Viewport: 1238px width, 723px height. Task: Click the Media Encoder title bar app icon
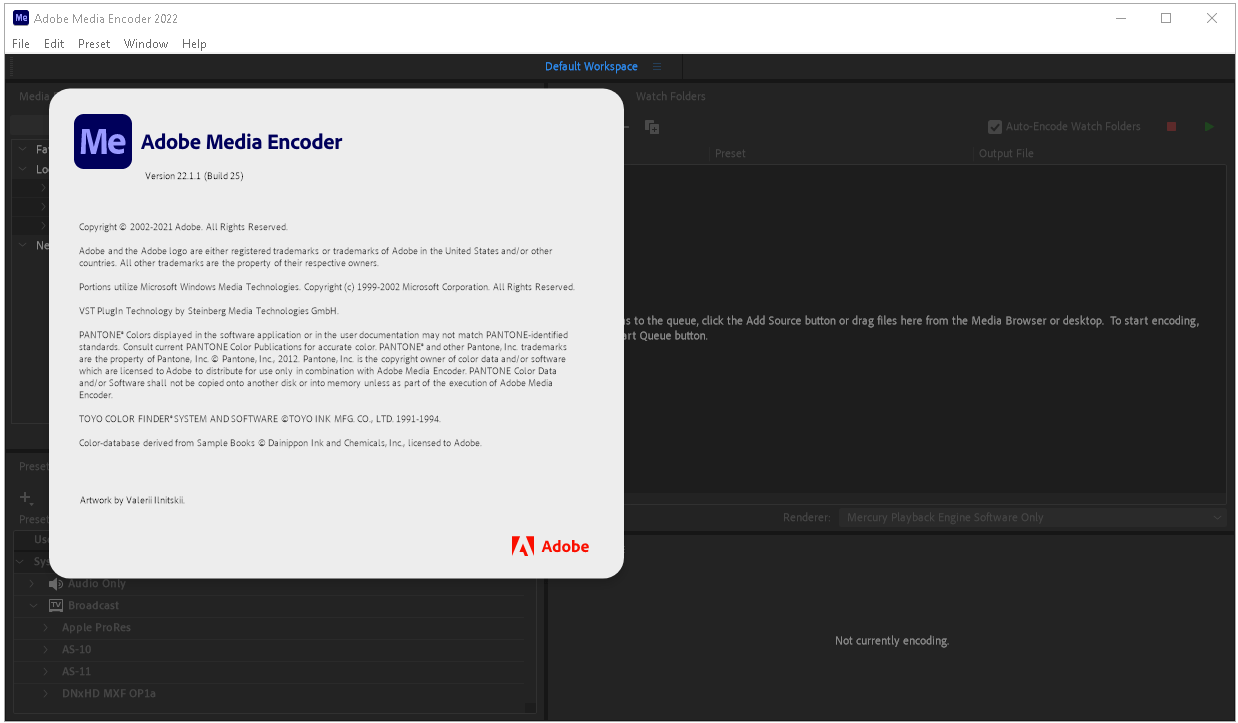[20, 18]
